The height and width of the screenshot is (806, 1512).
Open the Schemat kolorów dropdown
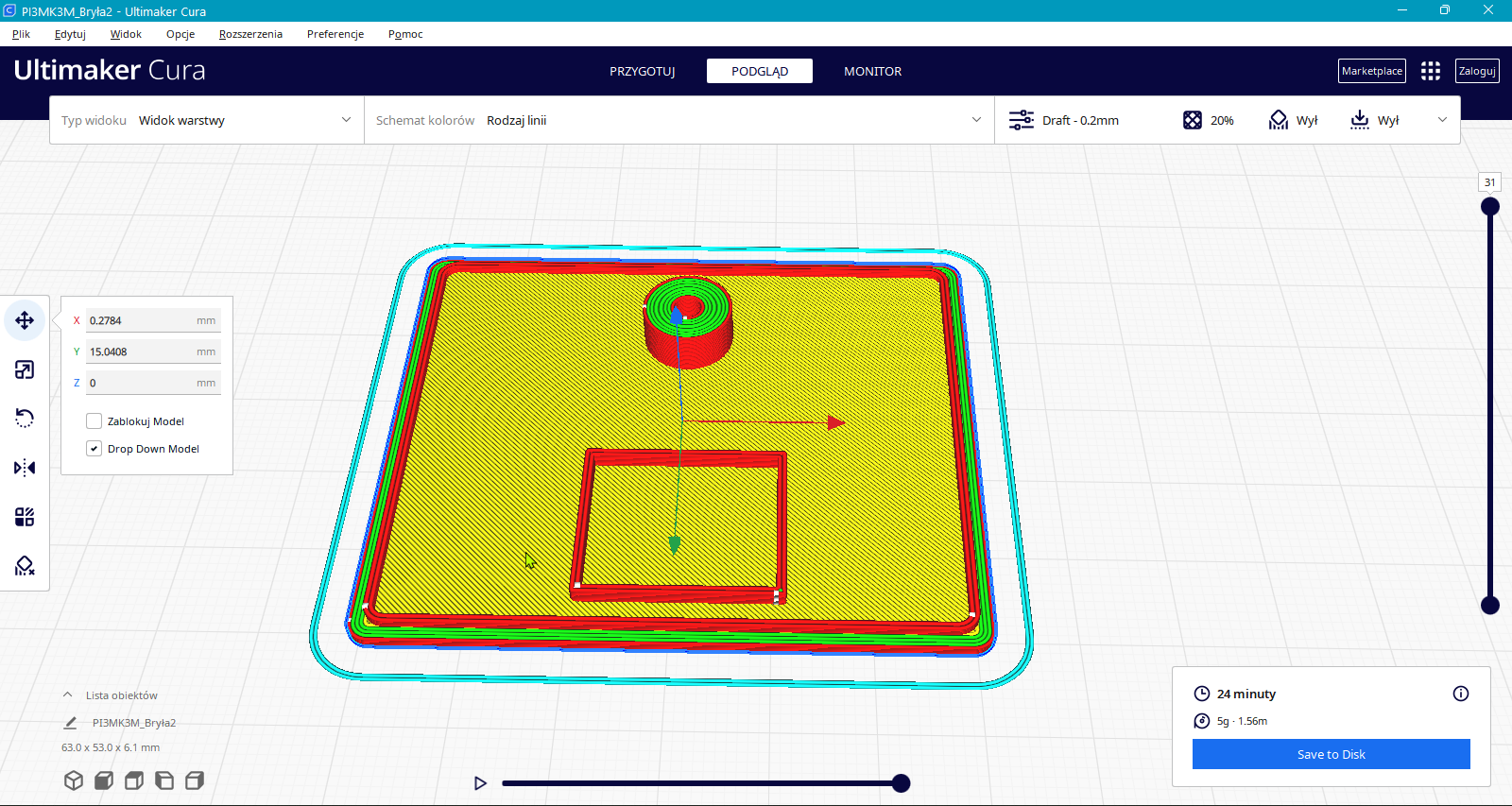click(679, 120)
